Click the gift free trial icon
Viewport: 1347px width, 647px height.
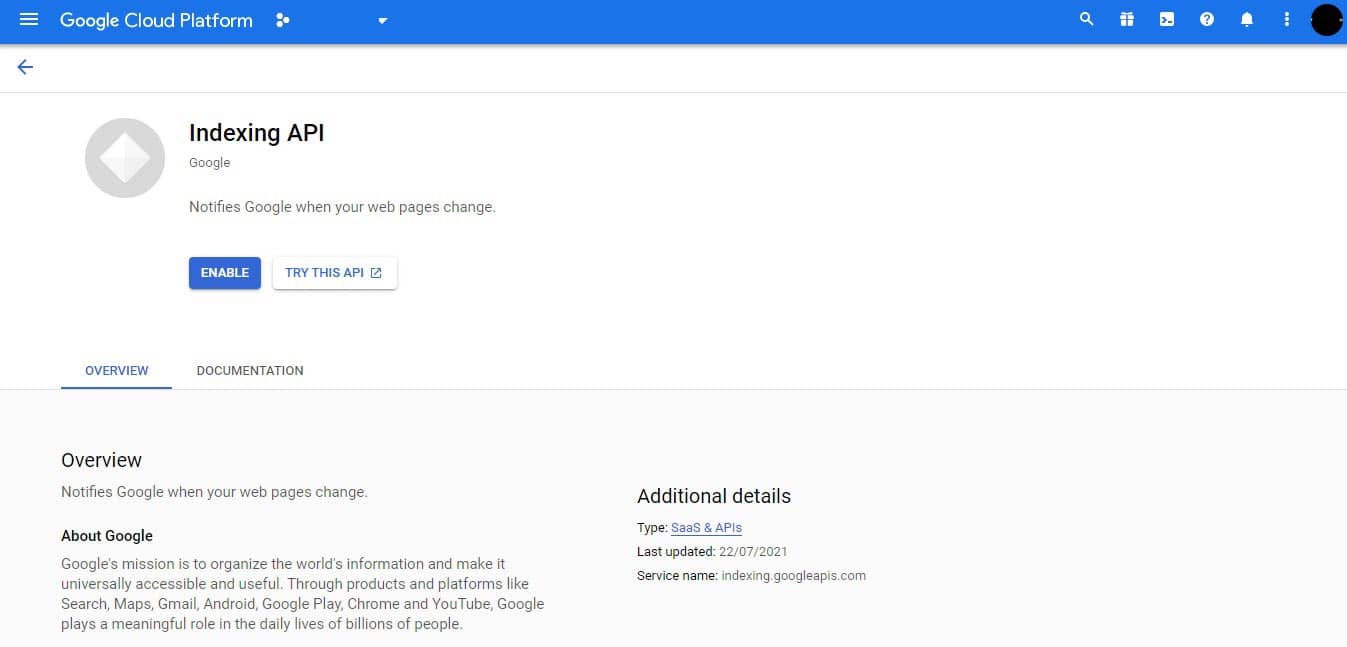(1127, 19)
